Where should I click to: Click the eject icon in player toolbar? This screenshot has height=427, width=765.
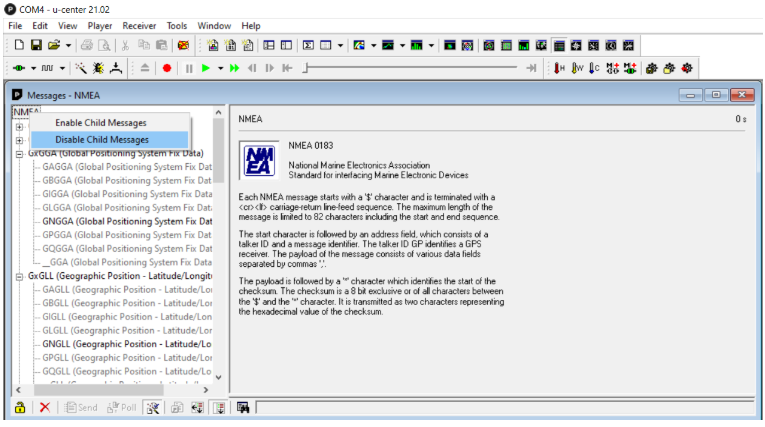coord(145,68)
